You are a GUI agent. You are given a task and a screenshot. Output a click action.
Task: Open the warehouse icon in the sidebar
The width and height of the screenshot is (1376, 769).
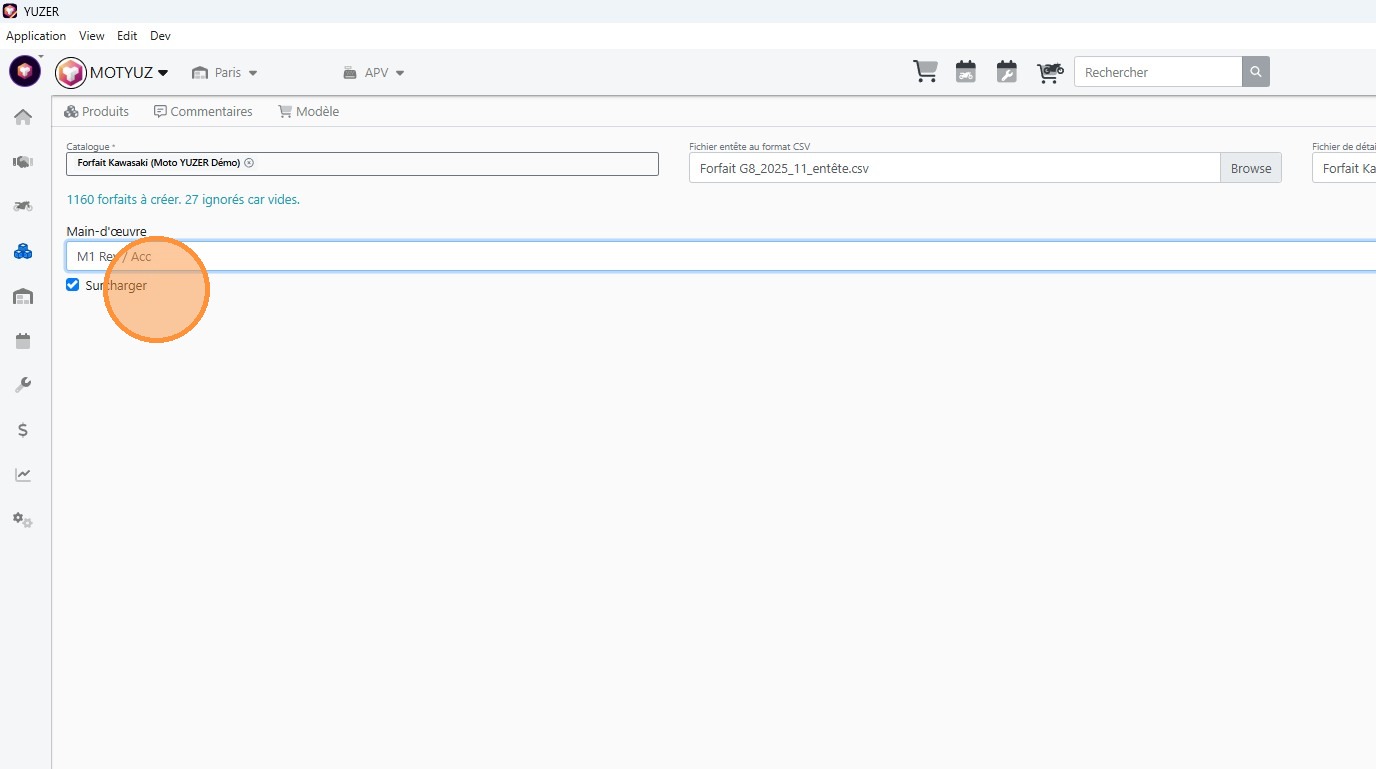(x=23, y=296)
